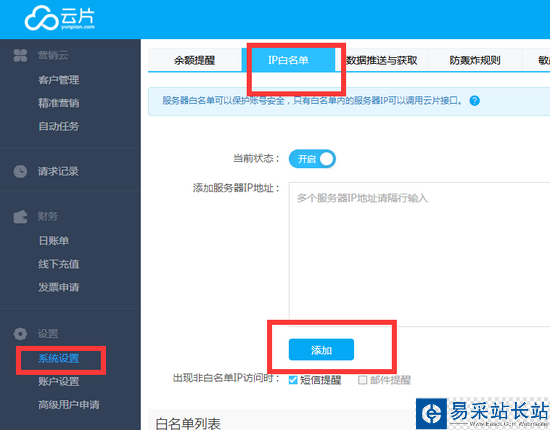Click the 营销云 section heading

point(53,55)
